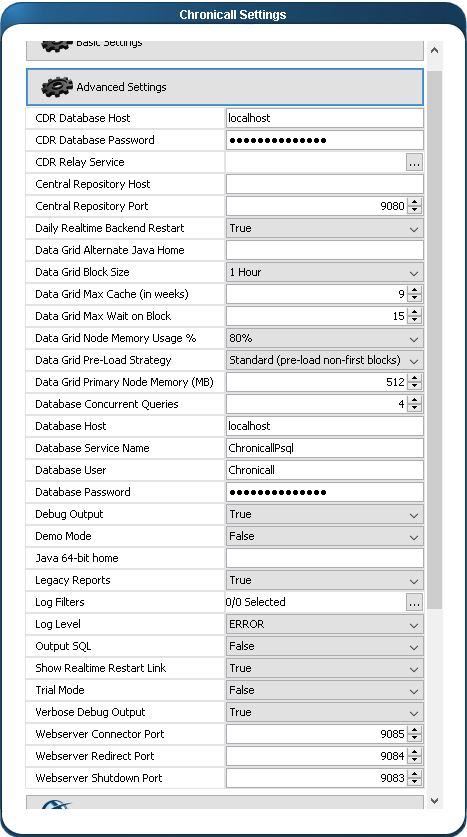Click Data Grid Alternate Java Home field
Screen dimensions: 467x837
coord(324,250)
